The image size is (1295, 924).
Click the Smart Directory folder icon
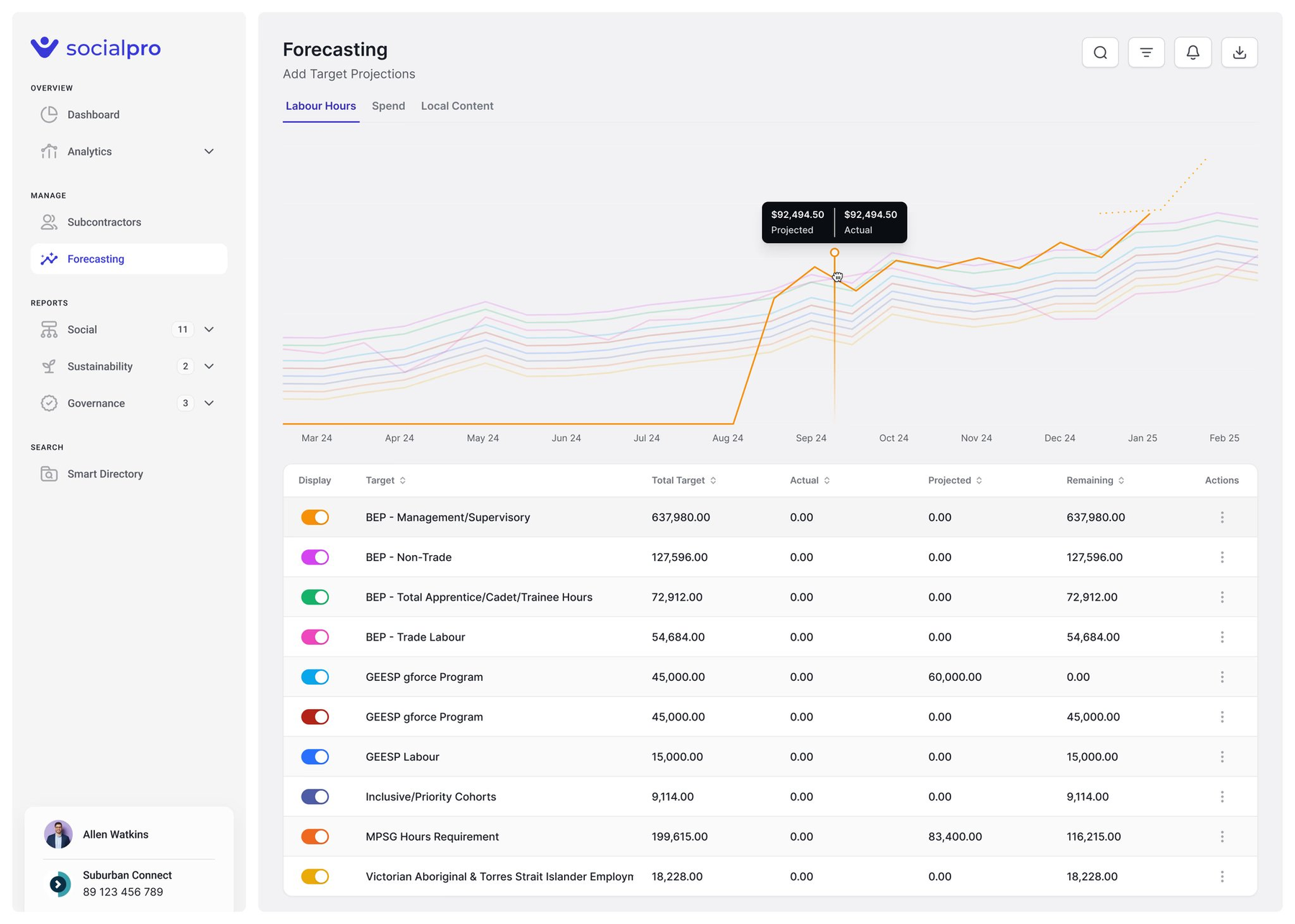click(x=49, y=474)
